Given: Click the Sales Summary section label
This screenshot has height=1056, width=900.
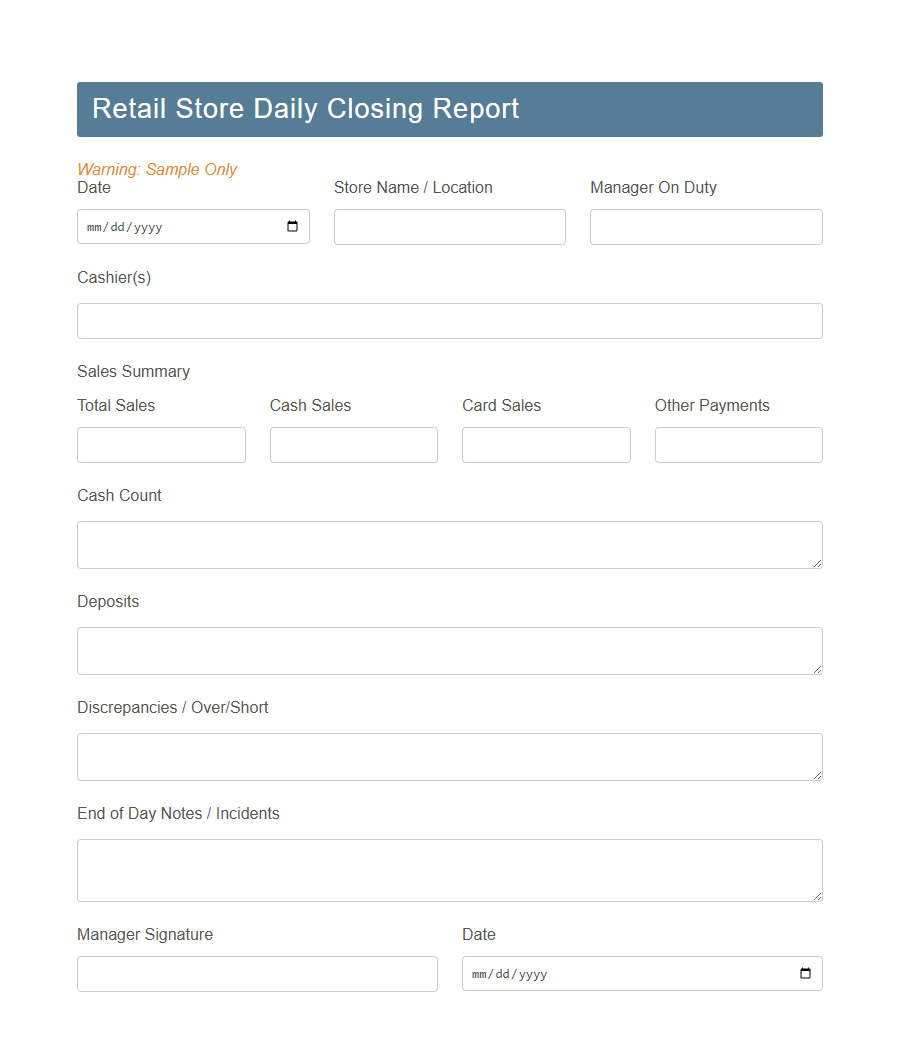Looking at the screenshot, I should (x=133, y=371).
